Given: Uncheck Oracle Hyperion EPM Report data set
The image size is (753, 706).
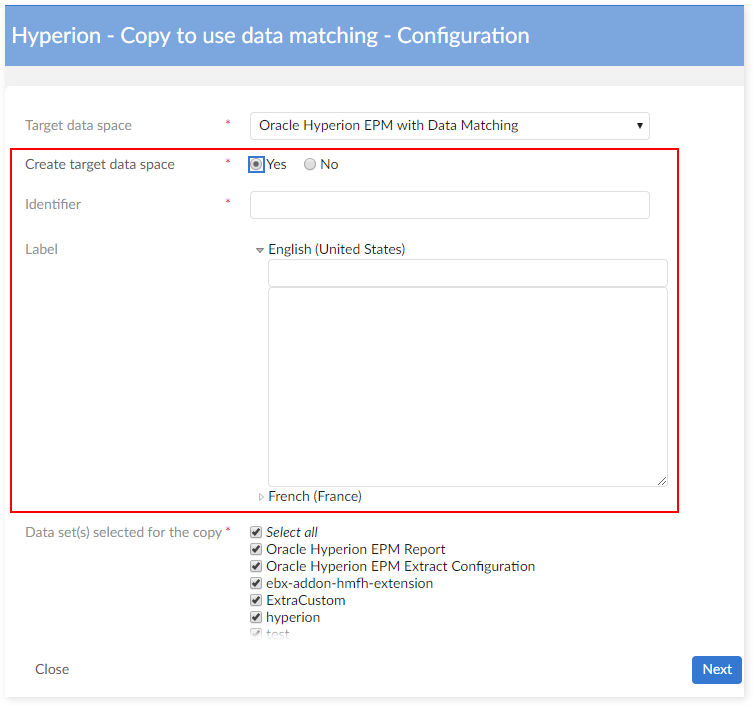Looking at the screenshot, I should point(256,550).
